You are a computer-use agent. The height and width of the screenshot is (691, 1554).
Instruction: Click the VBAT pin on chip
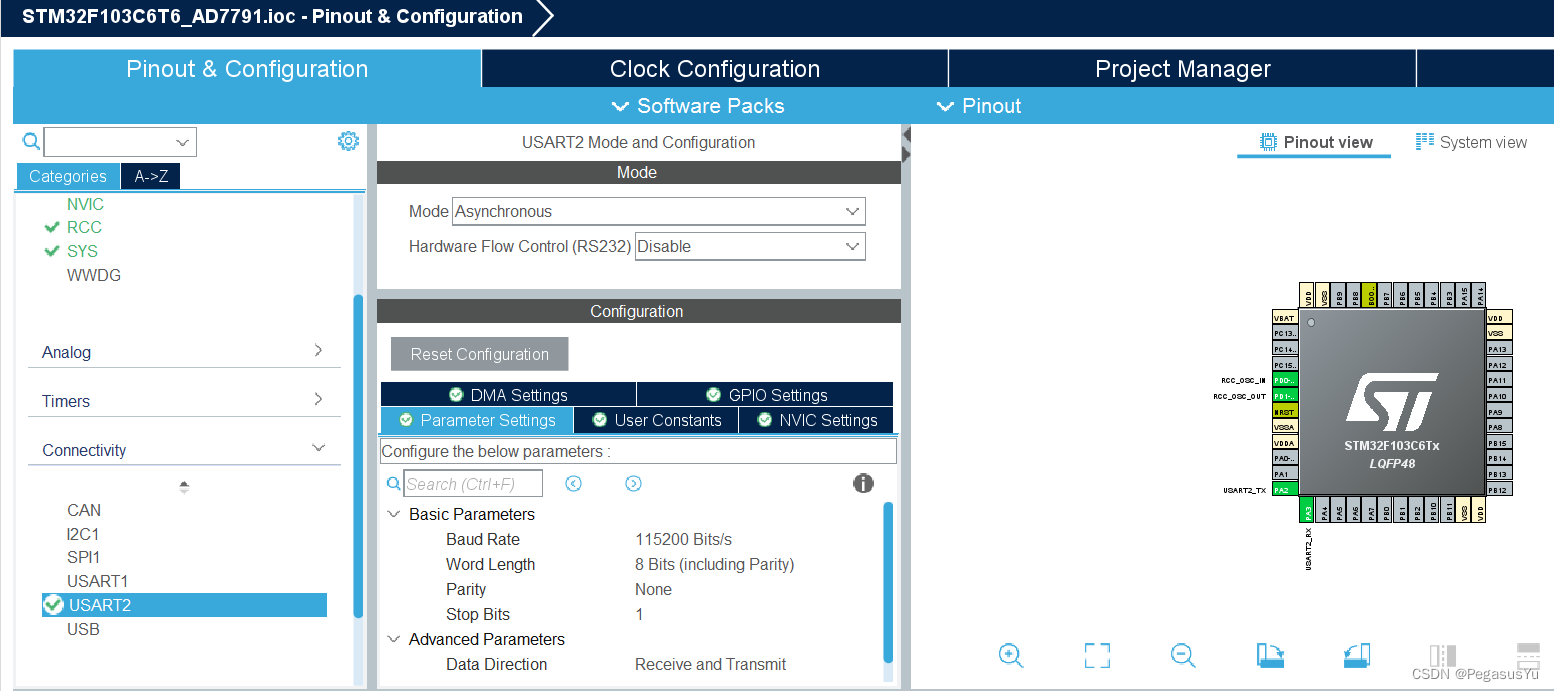1285,318
